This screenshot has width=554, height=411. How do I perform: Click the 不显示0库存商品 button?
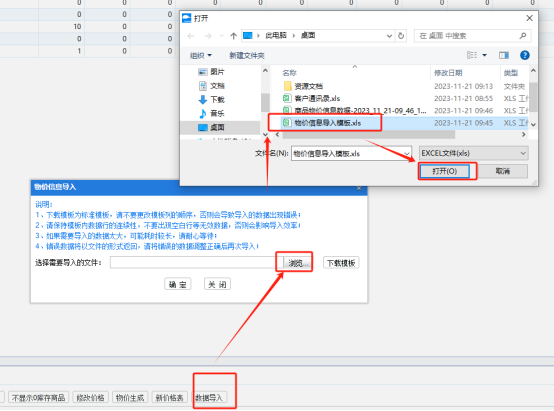pyautogui.click(x=39, y=398)
